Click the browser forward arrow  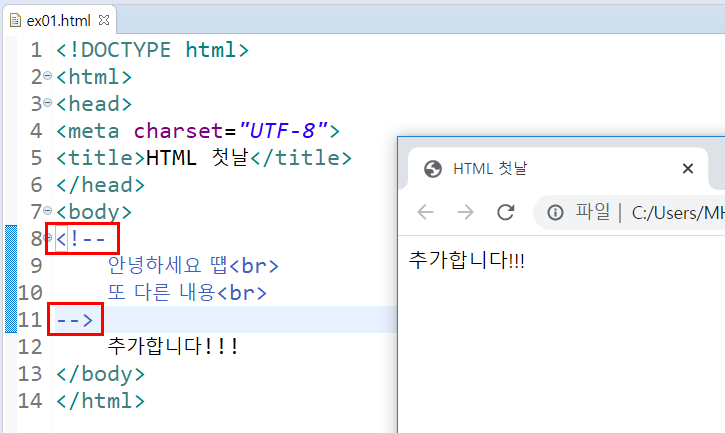click(465, 212)
